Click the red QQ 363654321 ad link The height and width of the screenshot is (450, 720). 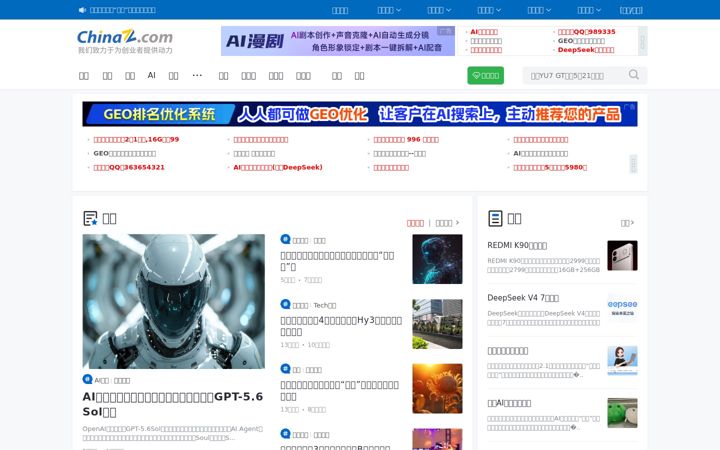[129, 168]
